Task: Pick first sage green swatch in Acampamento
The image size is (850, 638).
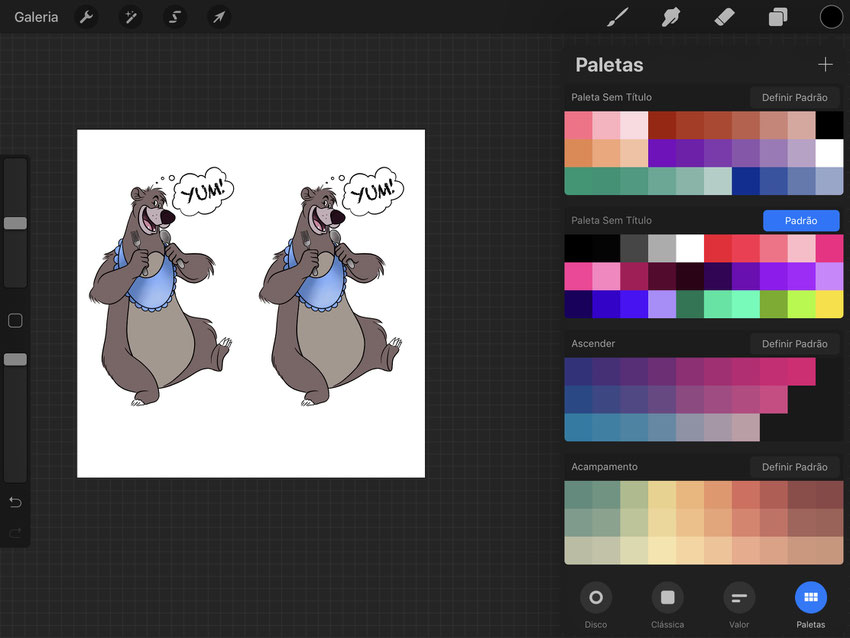Action: click(578, 494)
